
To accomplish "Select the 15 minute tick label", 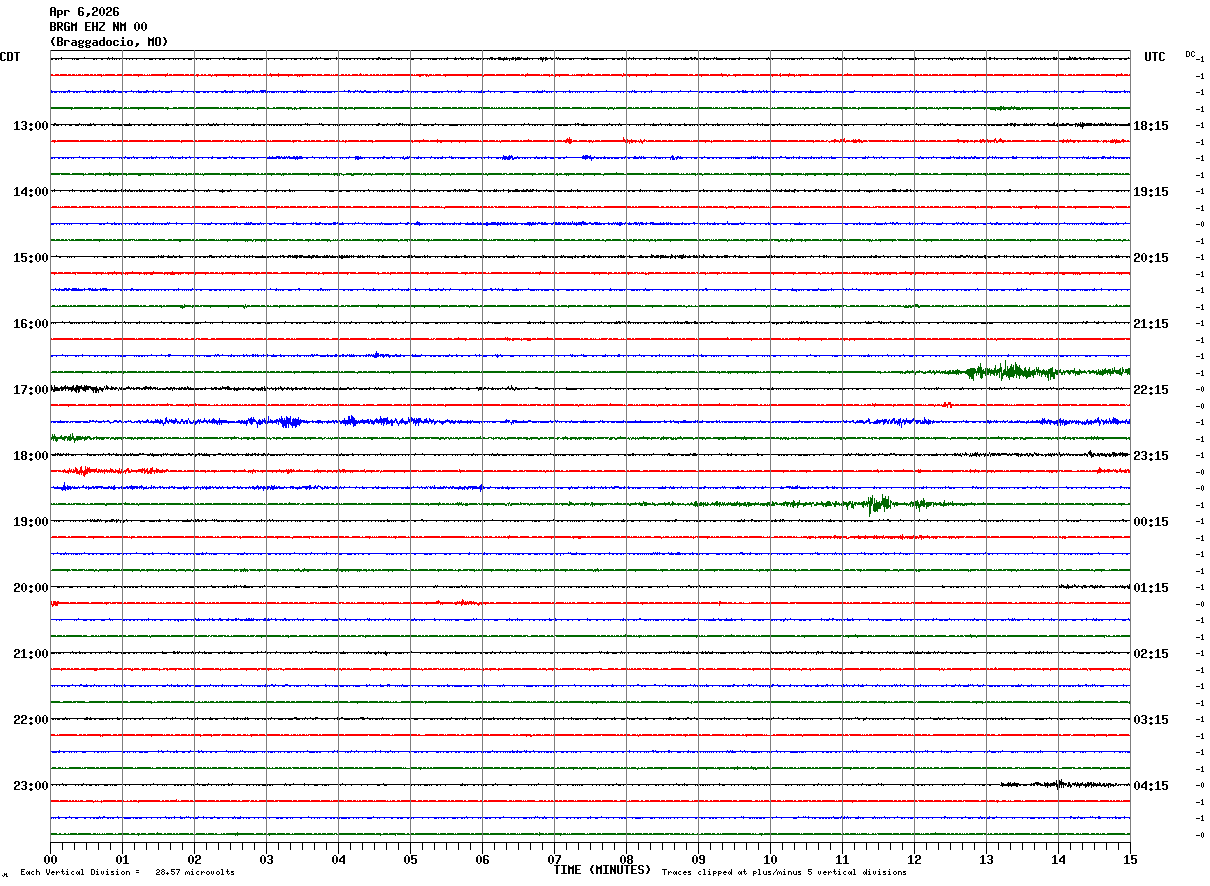I will point(1129,859).
